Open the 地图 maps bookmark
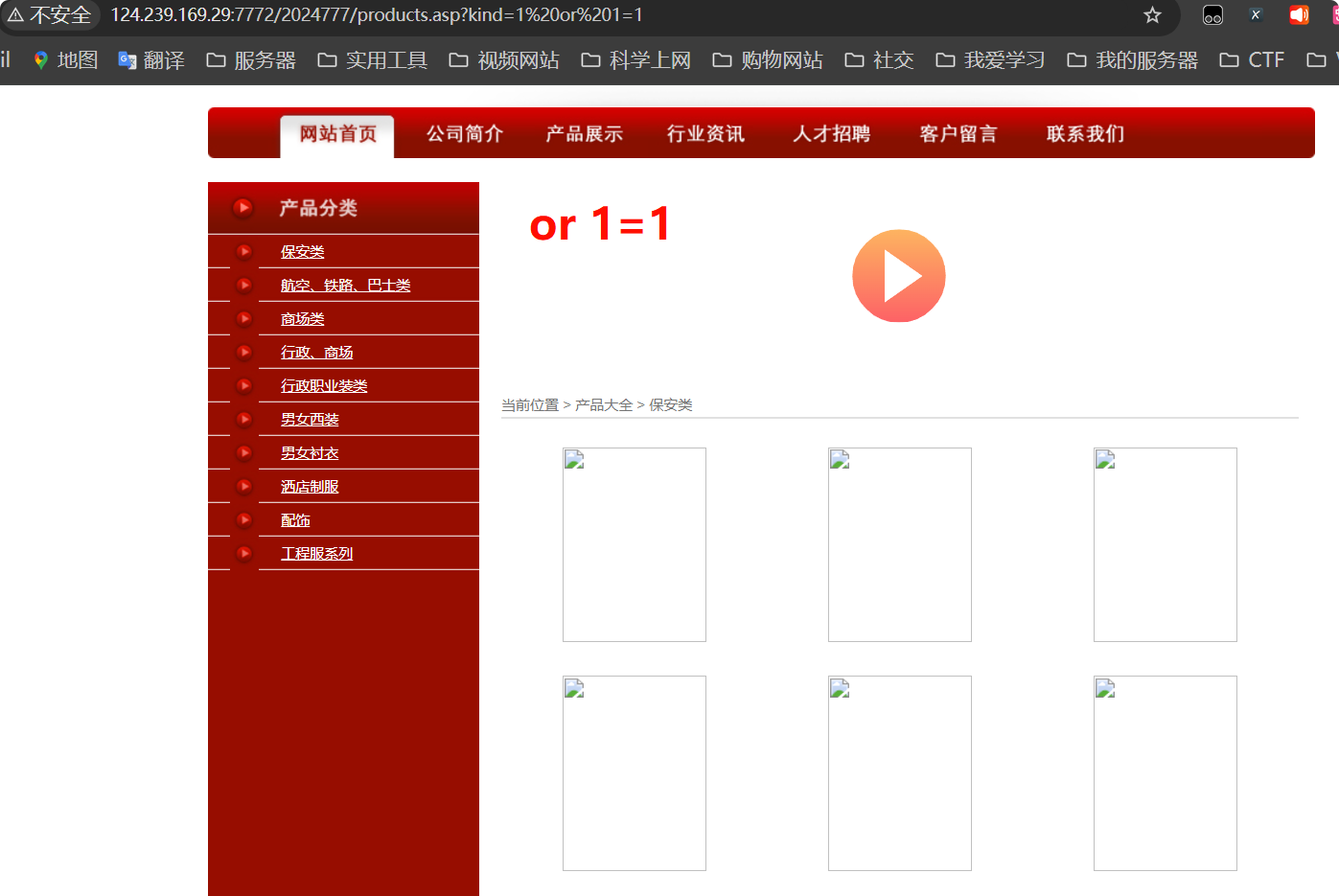This screenshot has height=896, width=1339. pos(65,60)
